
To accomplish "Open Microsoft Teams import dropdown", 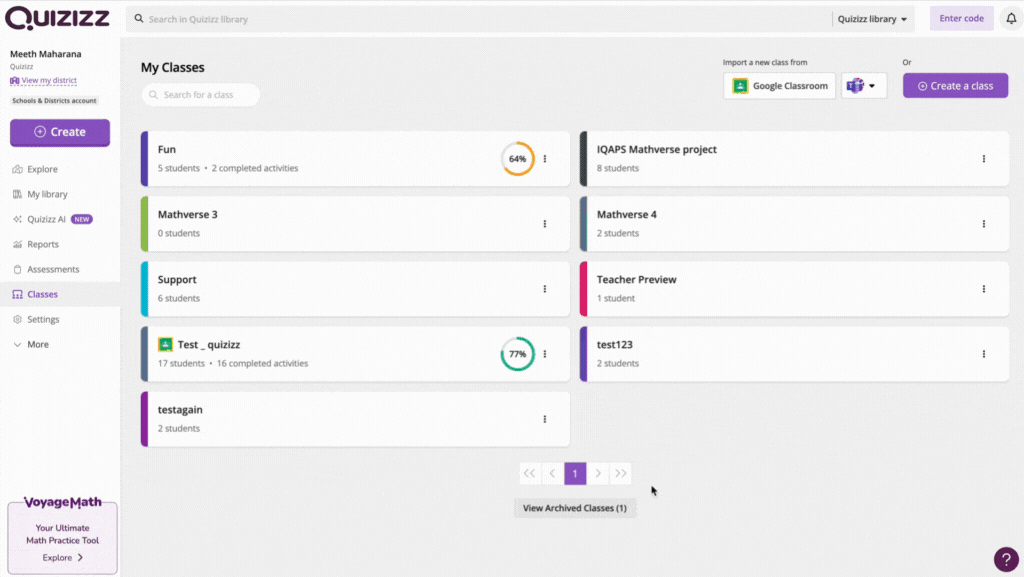I will pos(863,86).
